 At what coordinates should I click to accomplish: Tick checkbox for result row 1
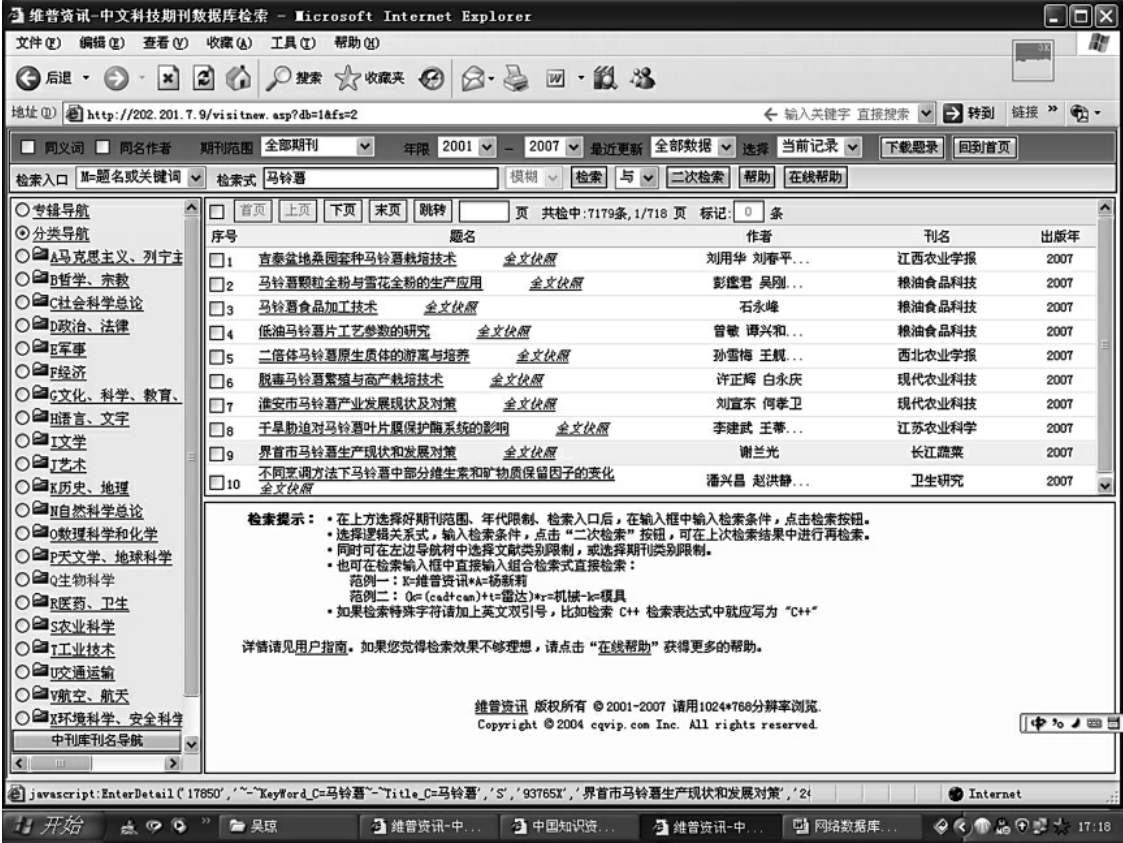[x=216, y=260]
